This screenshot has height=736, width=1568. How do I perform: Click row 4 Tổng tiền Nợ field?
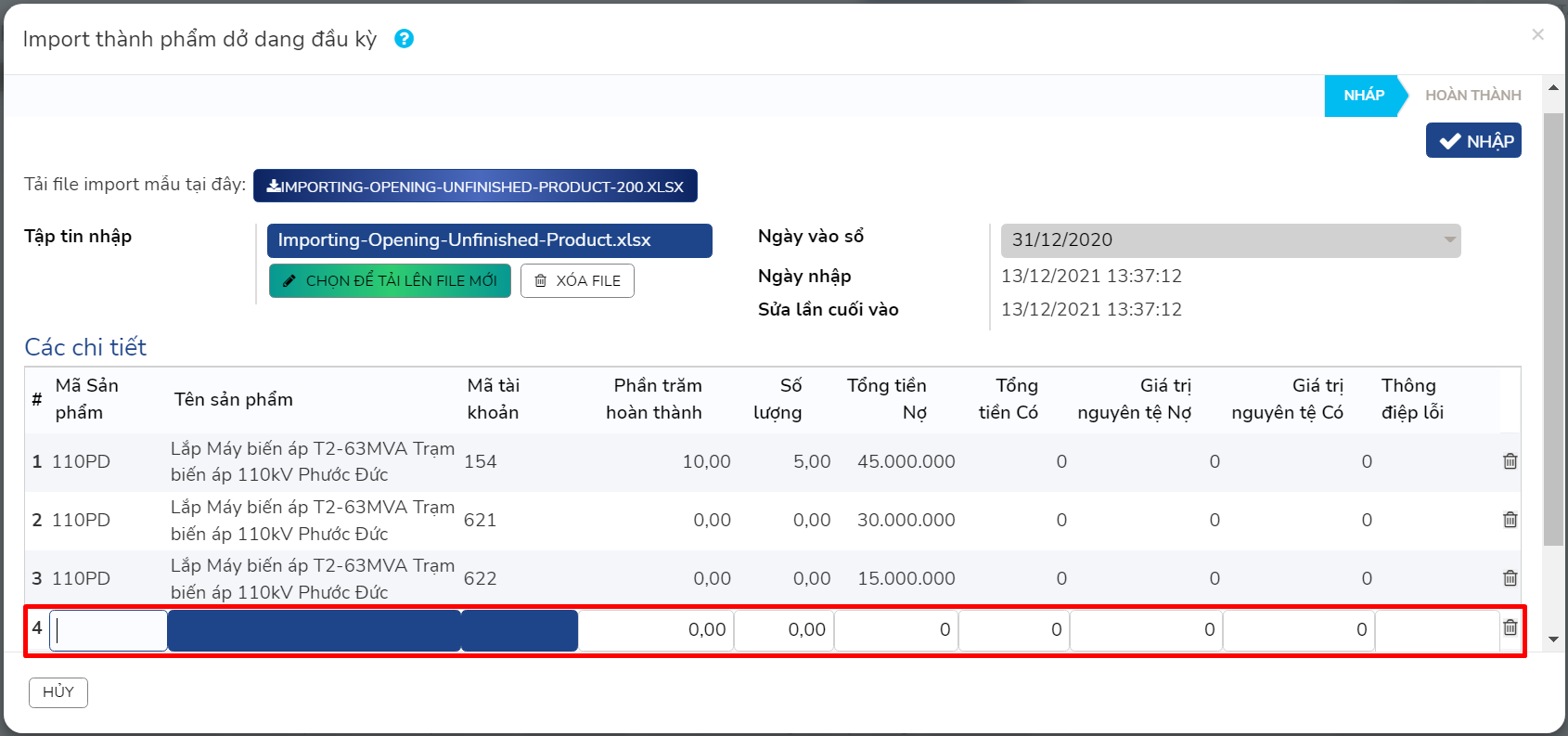[x=896, y=630]
